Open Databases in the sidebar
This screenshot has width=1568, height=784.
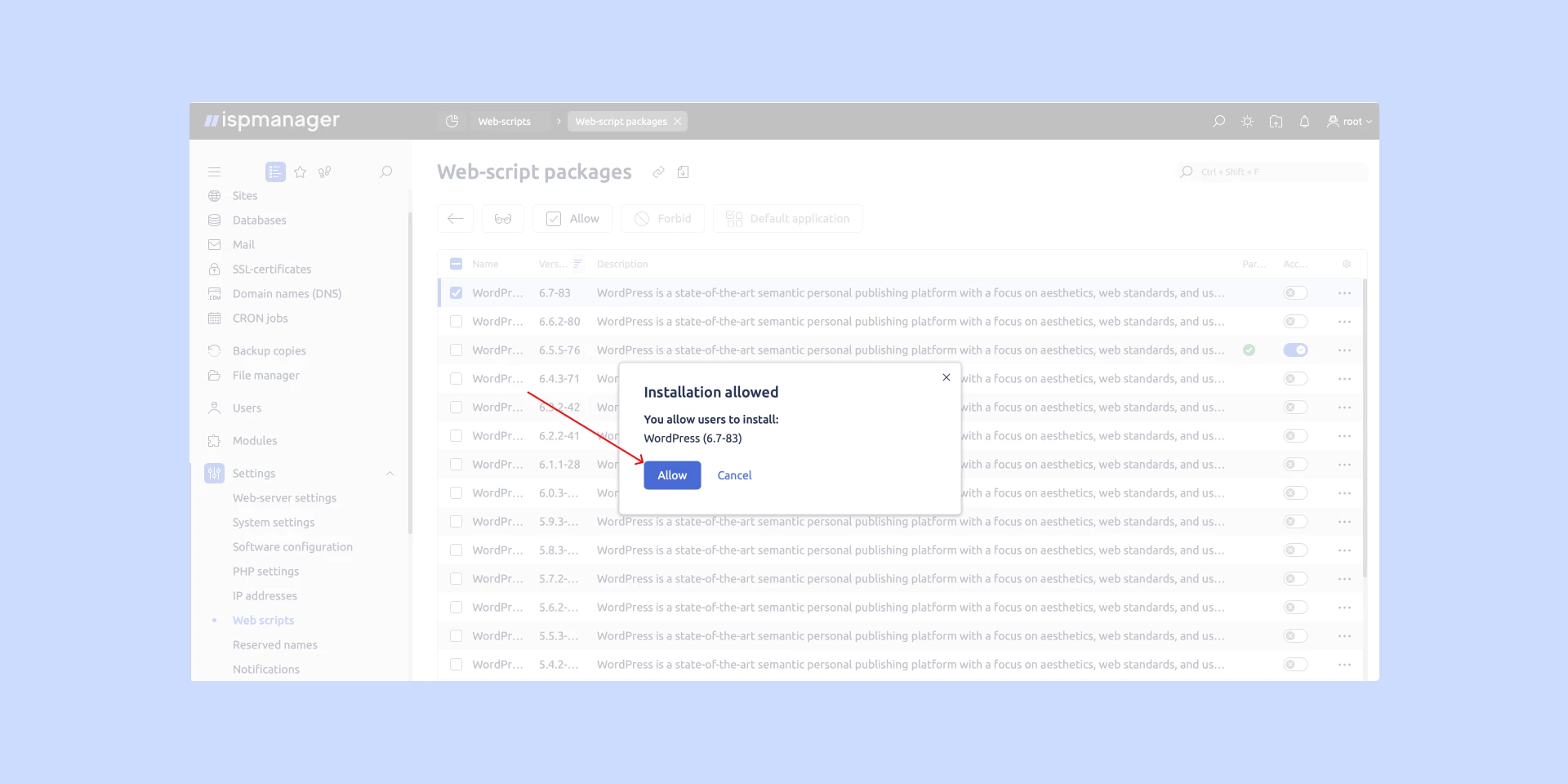pos(259,220)
